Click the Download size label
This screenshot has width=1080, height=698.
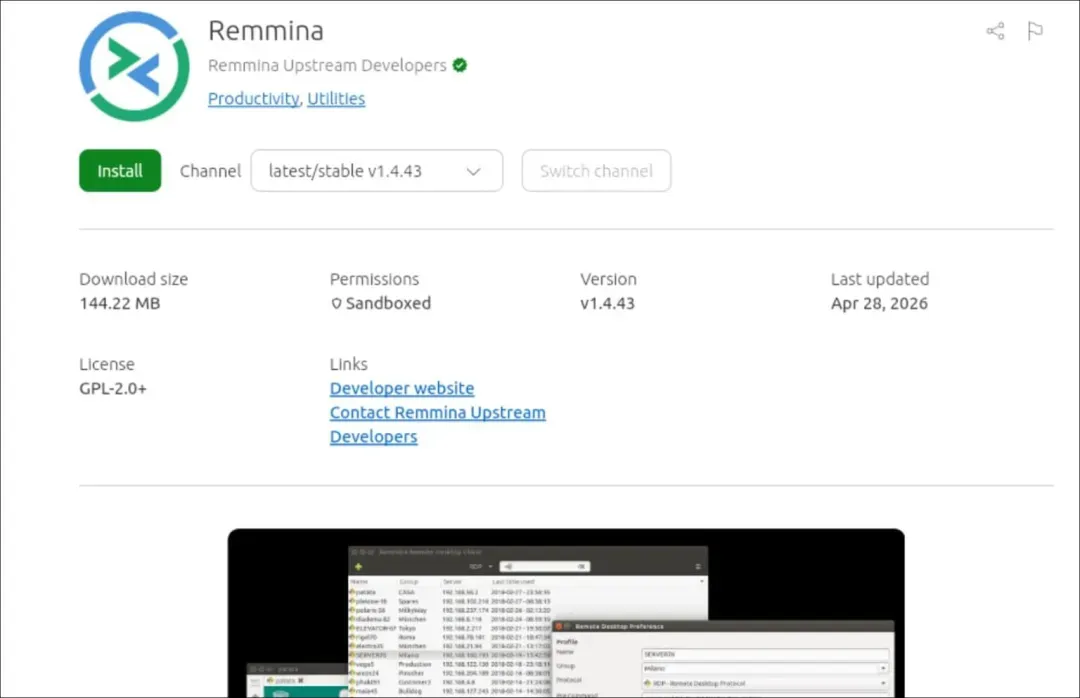pos(134,279)
